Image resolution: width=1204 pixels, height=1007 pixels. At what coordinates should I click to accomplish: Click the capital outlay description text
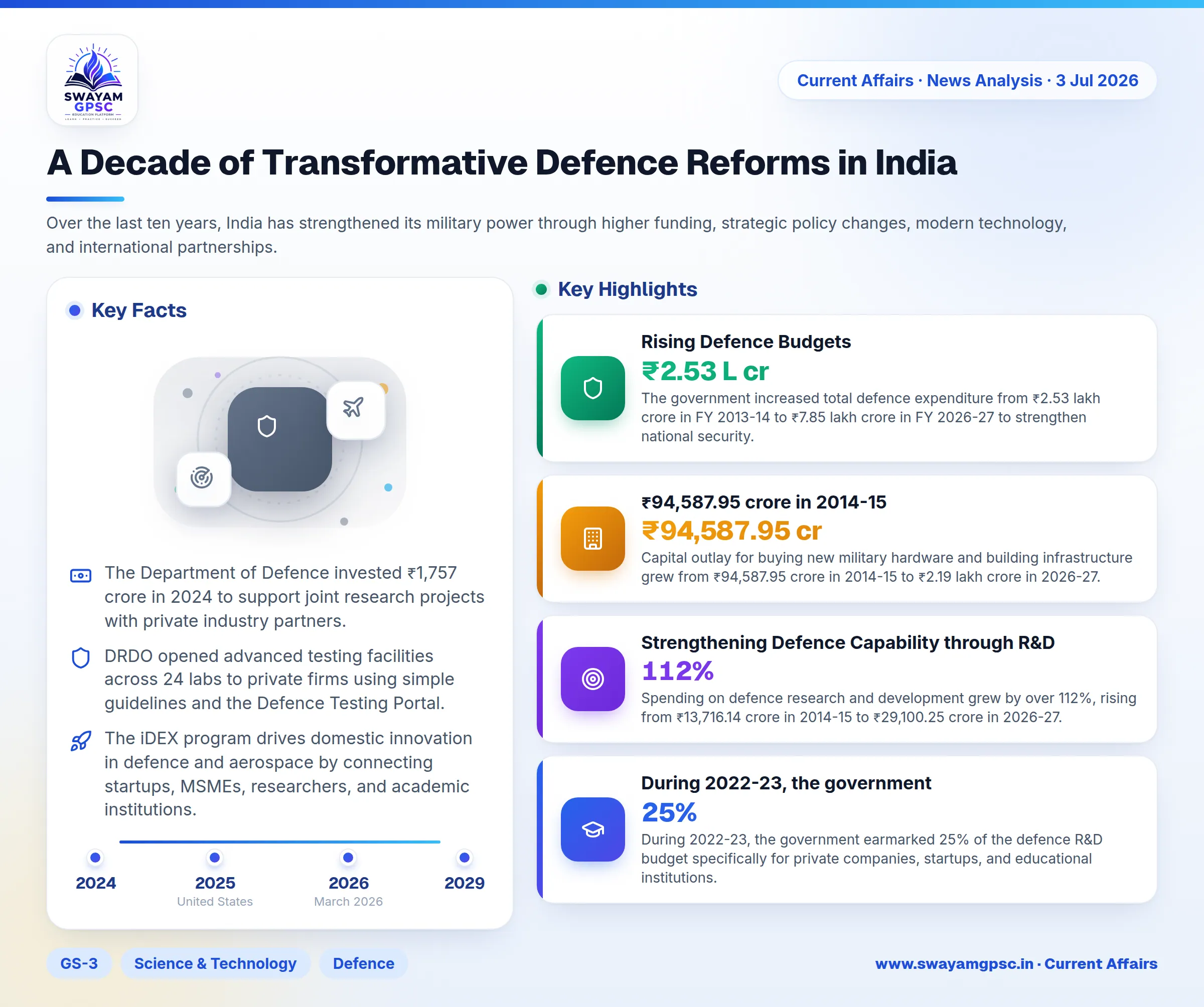point(886,567)
